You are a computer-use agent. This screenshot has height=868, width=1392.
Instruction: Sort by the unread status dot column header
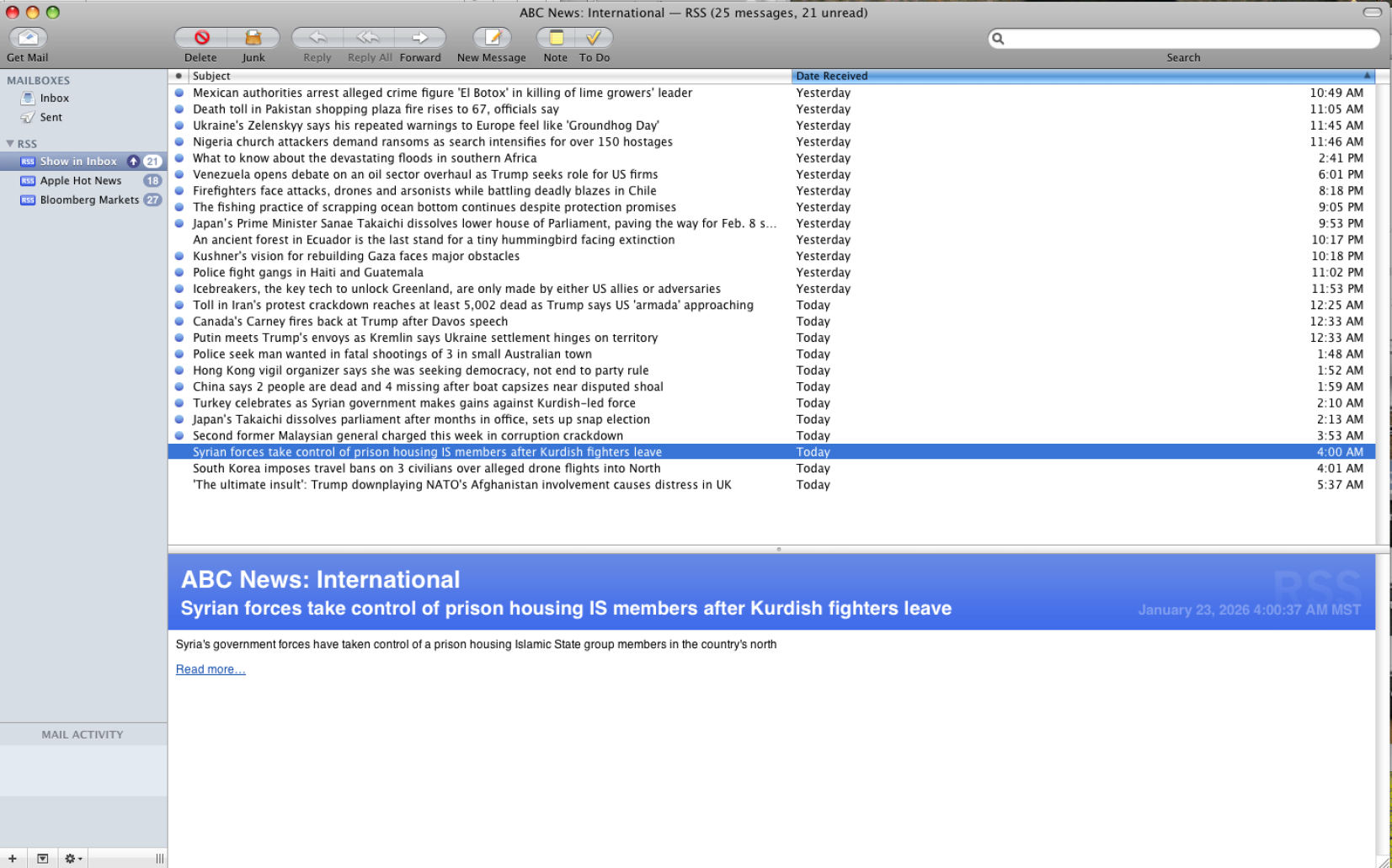click(179, 76)
